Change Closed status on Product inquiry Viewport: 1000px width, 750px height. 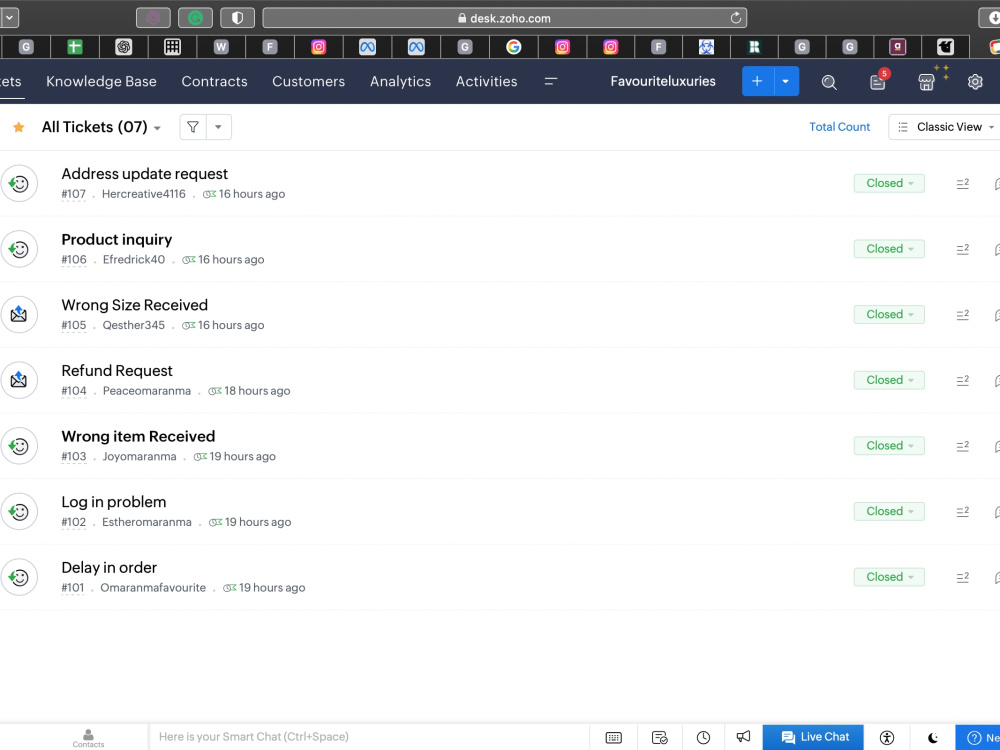889,249
